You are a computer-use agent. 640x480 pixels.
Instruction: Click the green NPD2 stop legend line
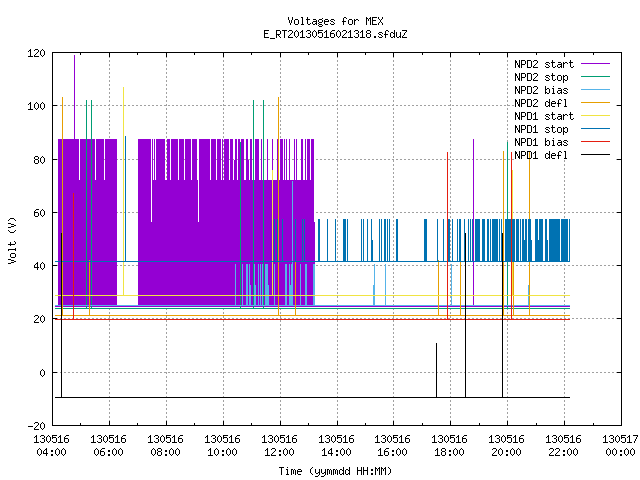tap(596, 77)
